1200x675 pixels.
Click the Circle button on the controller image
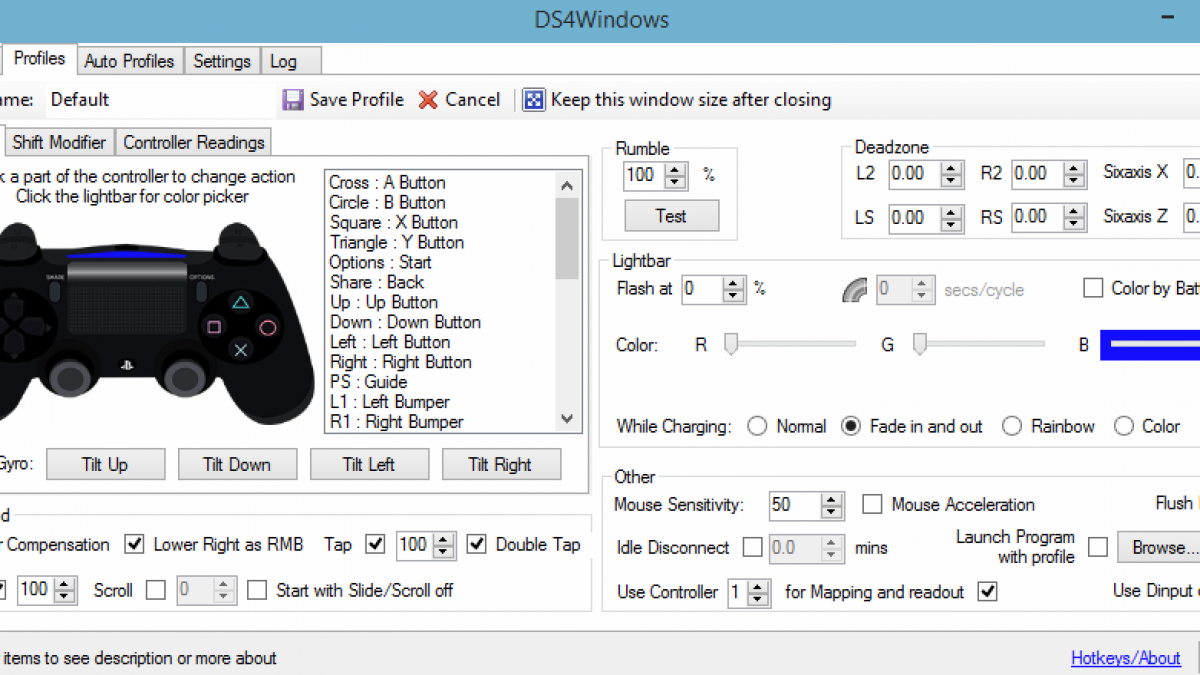point(267,327)
